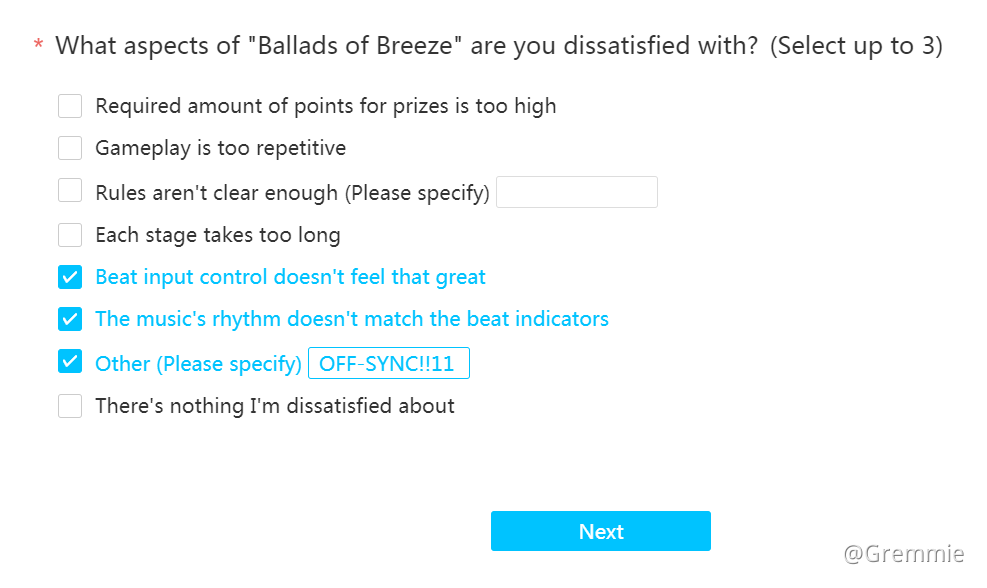Check "Each stage takes too long"

coord(69,234)
